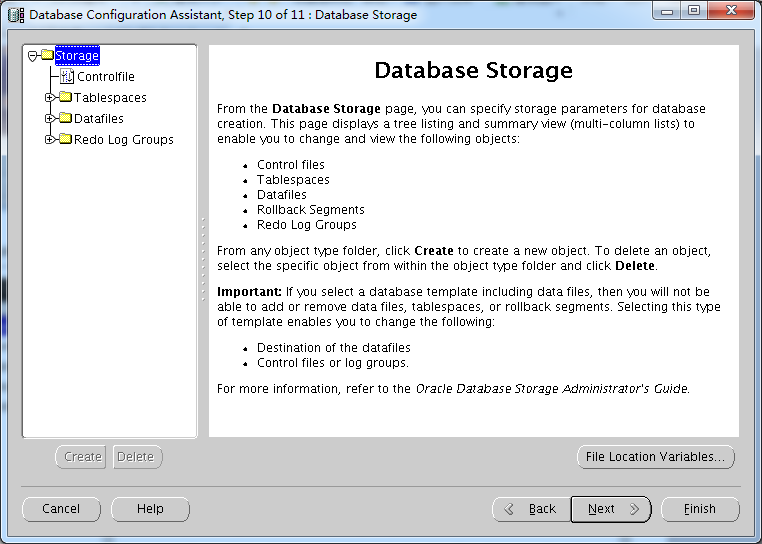Expand the Redo Log Groups node
762x544 pixels.
[x=49, y=140]
